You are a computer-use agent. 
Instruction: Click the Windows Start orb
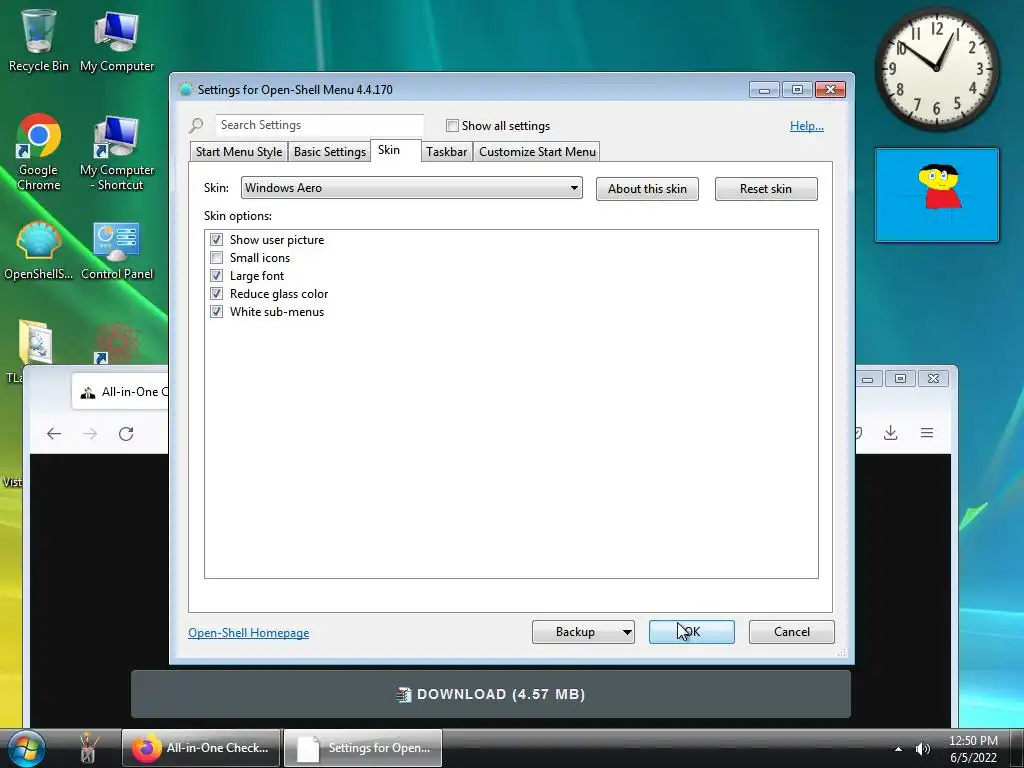[27, 748]
